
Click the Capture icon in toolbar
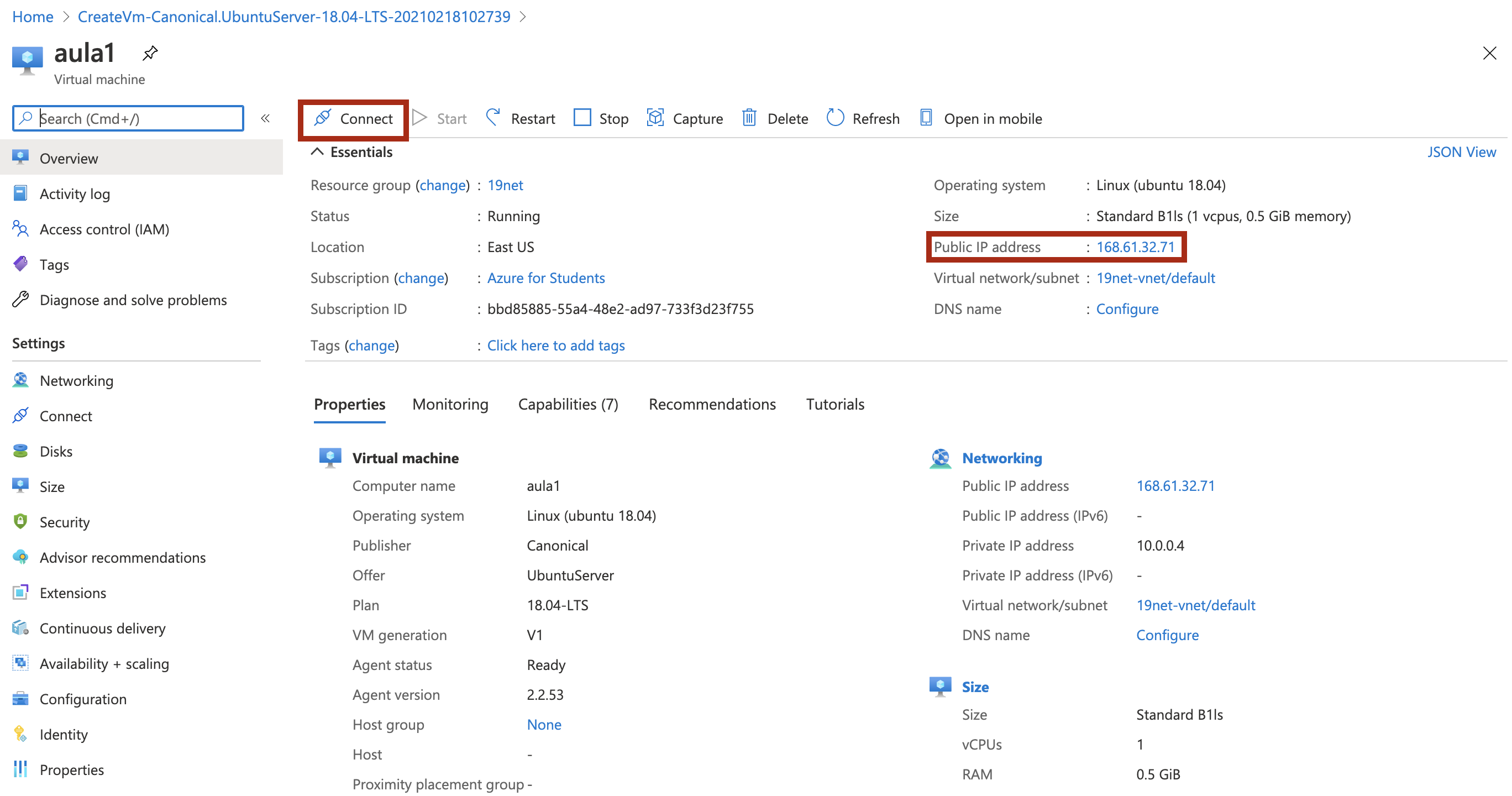pos(655,118)
